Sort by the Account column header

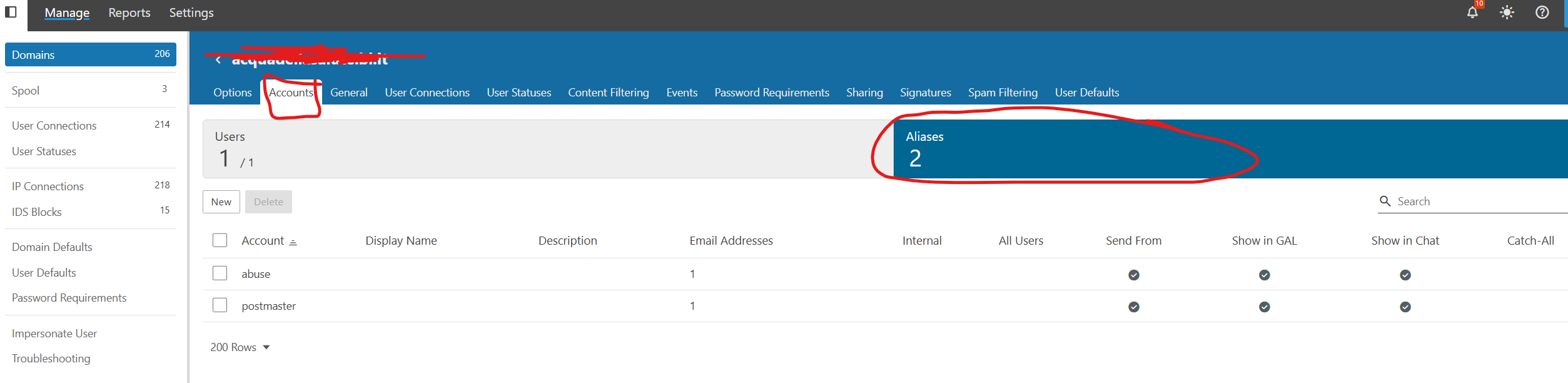click(263, 241)
